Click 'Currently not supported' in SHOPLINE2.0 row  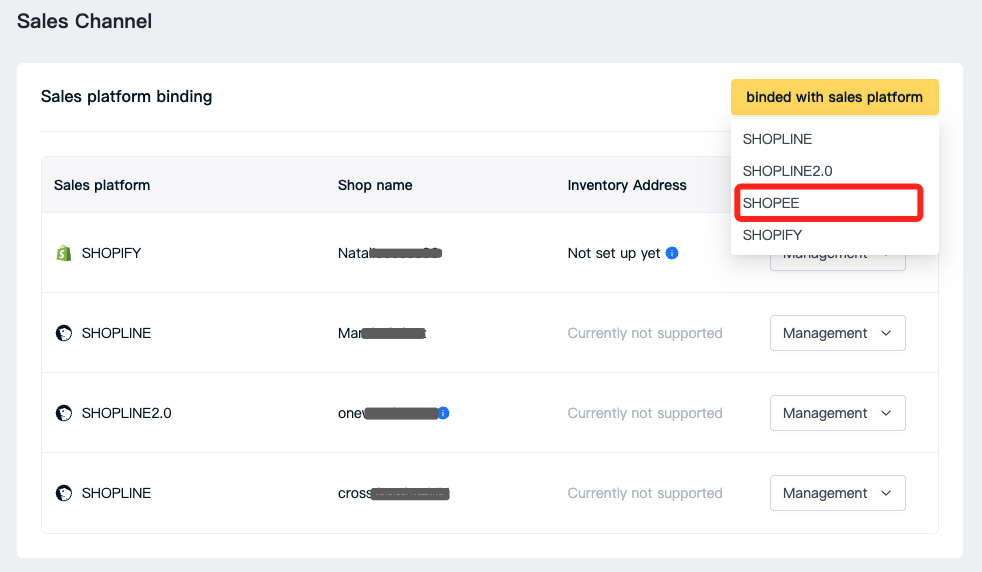[645, 413]
